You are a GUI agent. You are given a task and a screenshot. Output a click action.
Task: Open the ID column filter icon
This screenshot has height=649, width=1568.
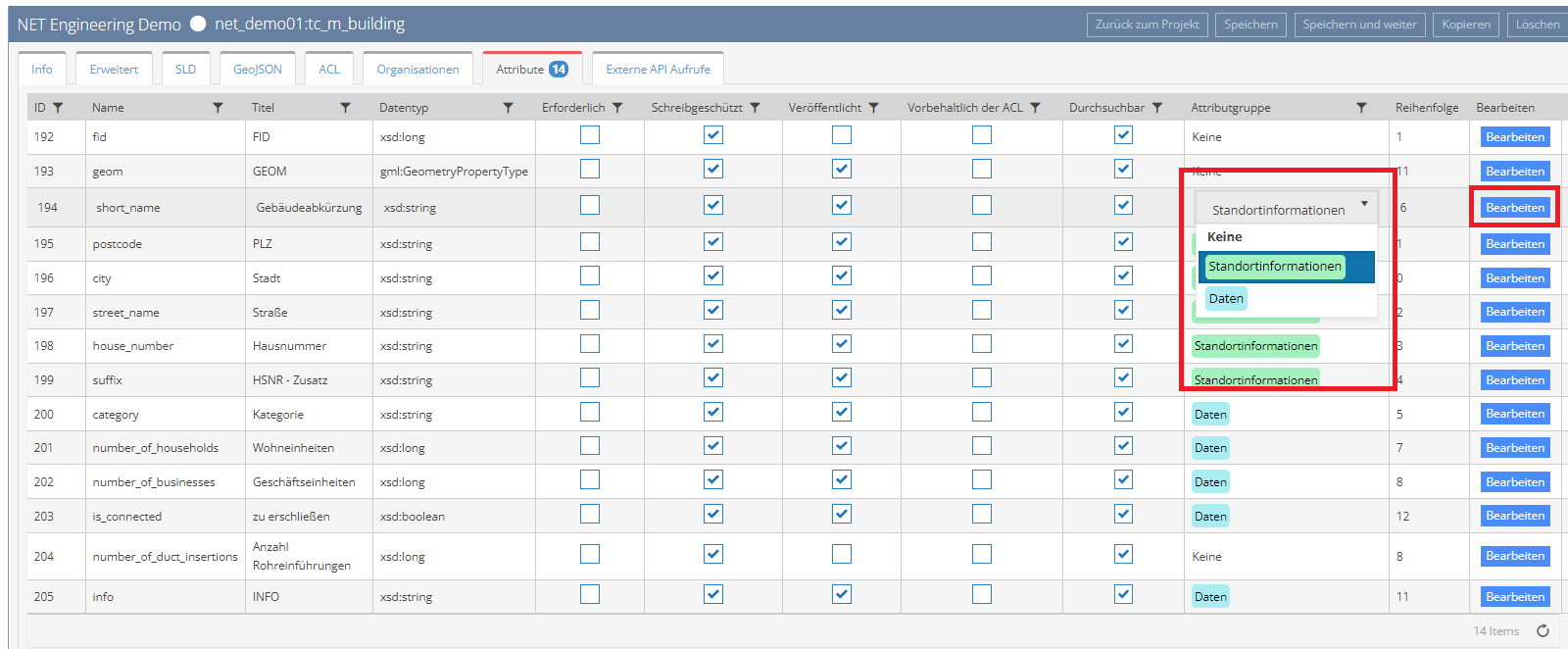click(58, 108)
